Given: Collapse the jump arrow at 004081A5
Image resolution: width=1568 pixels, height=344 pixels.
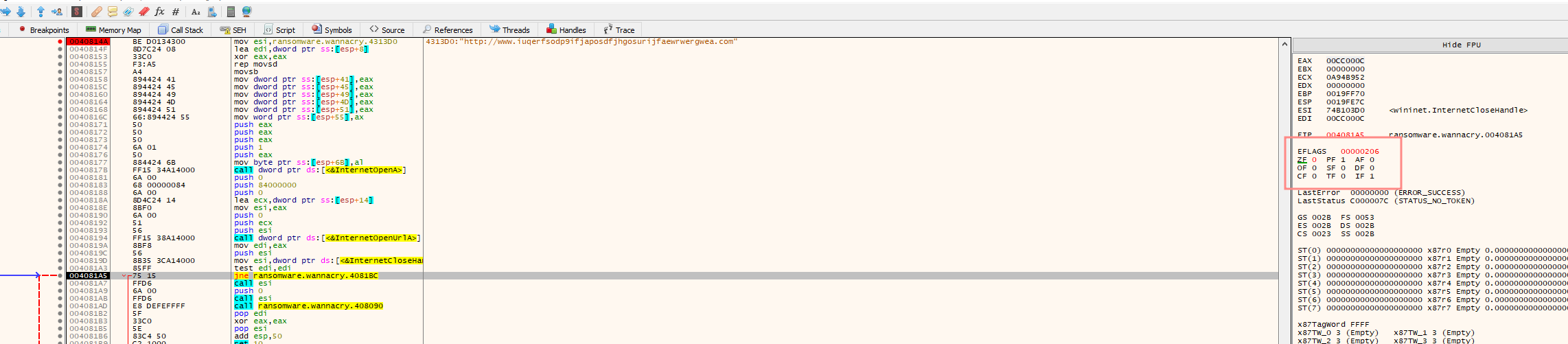Looking at the screenshot, I should pyautogui.click(x=124, y=276).
